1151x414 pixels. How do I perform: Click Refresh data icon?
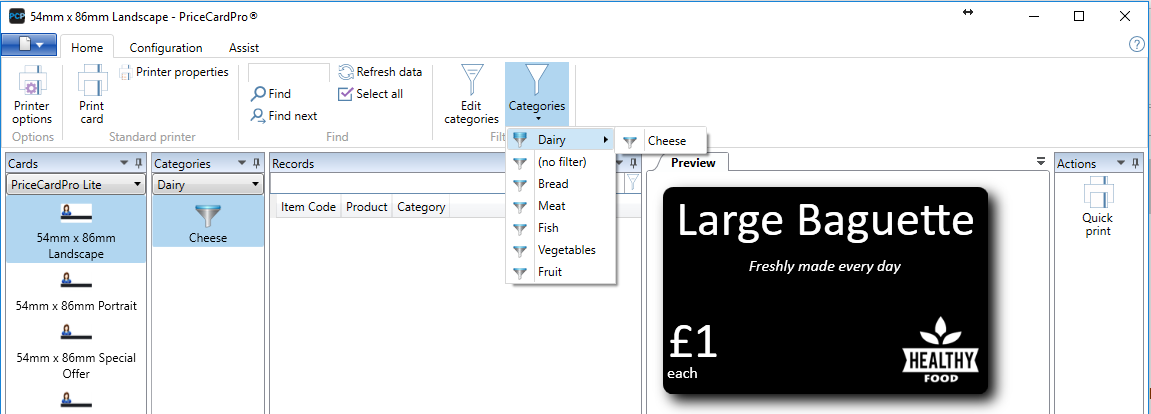[x=347, y=72]
